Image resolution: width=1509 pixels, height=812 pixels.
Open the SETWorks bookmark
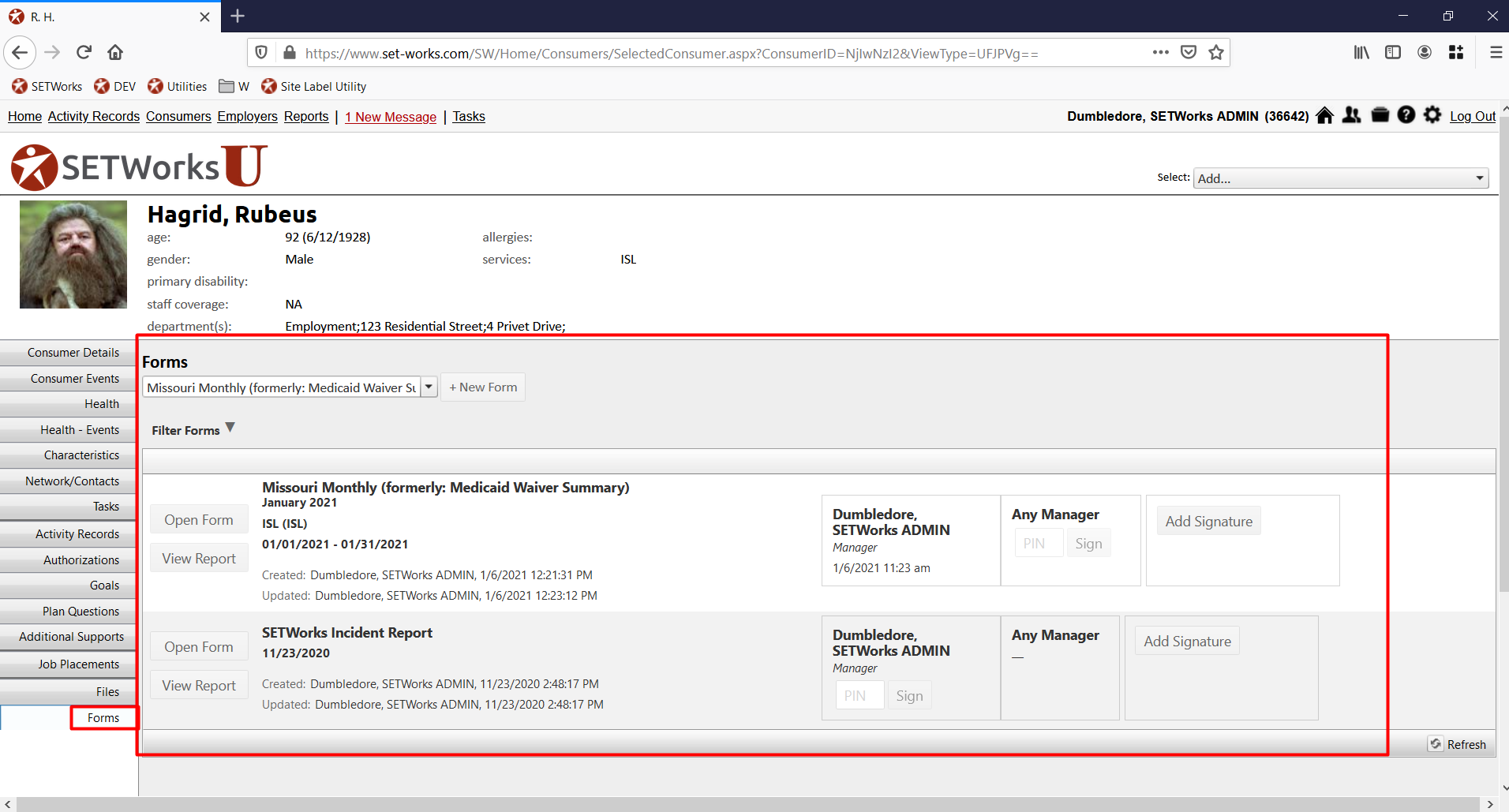[x=47, y=87]
